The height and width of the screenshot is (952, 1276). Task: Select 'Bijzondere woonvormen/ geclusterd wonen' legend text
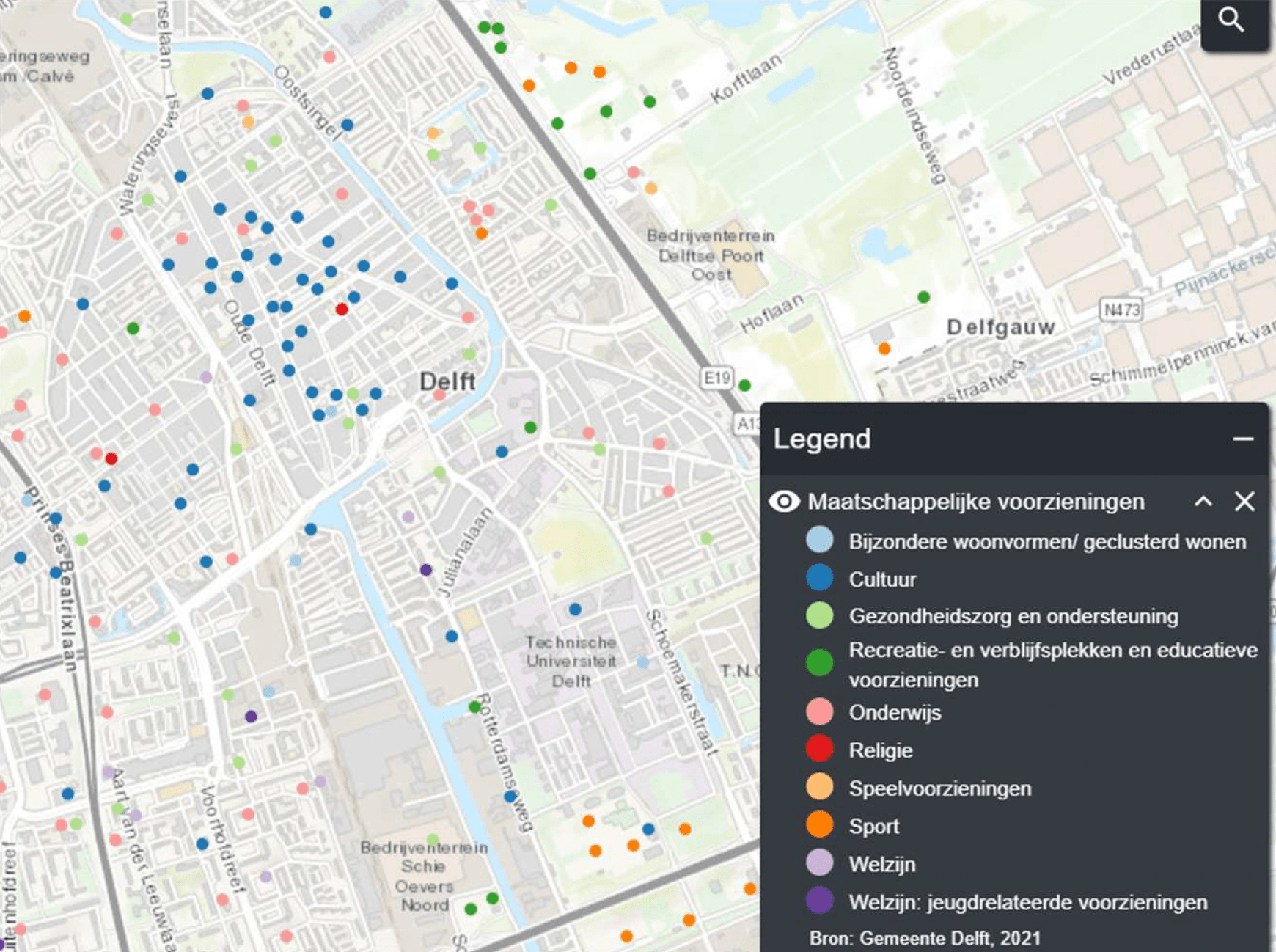[1047, 541]
